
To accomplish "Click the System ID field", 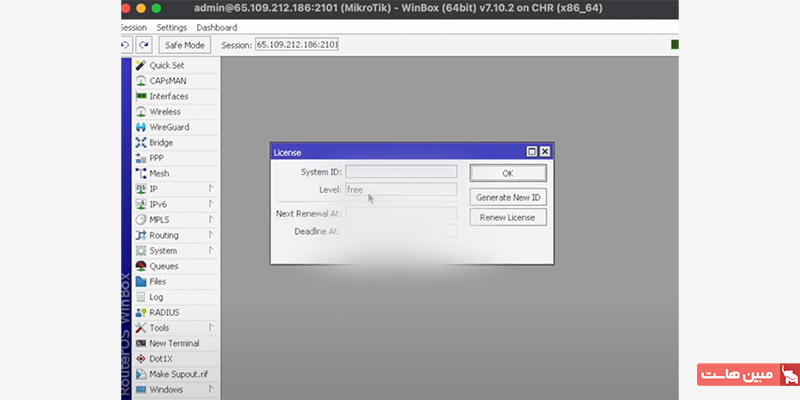I will 401,171.
